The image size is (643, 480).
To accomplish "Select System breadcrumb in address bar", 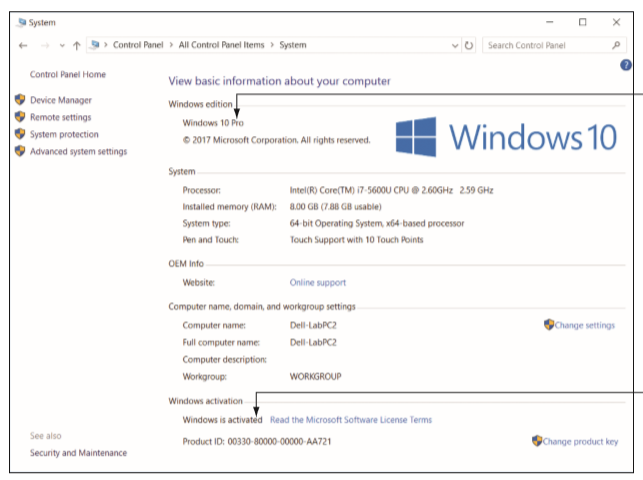I will tap(293, 45).
